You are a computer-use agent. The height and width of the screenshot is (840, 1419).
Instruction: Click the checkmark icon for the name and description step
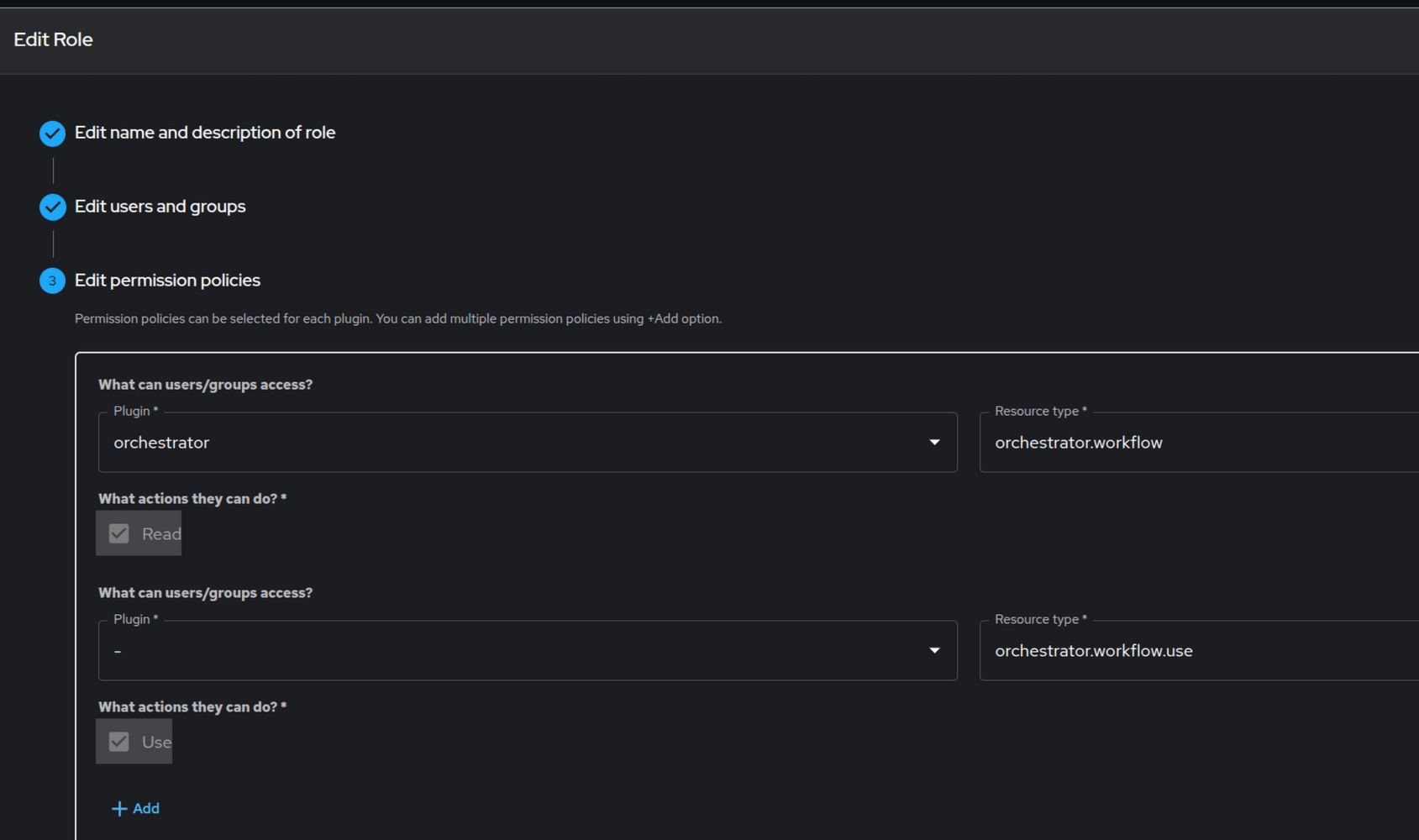(x=52, y=133)
